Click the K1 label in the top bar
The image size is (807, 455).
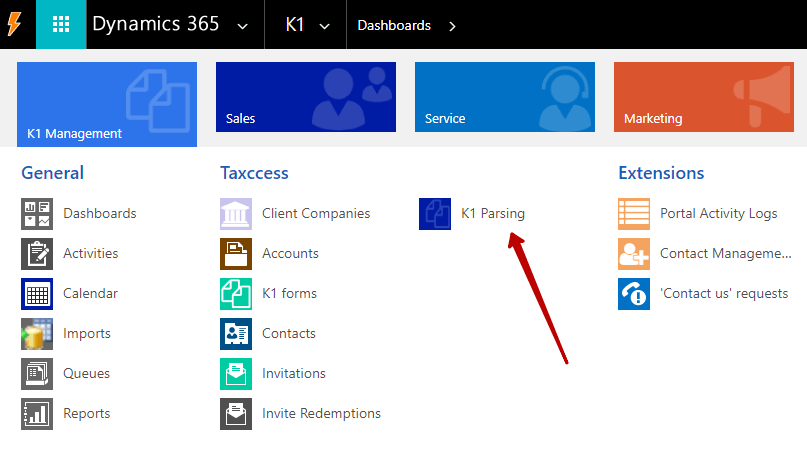(295, 24)
